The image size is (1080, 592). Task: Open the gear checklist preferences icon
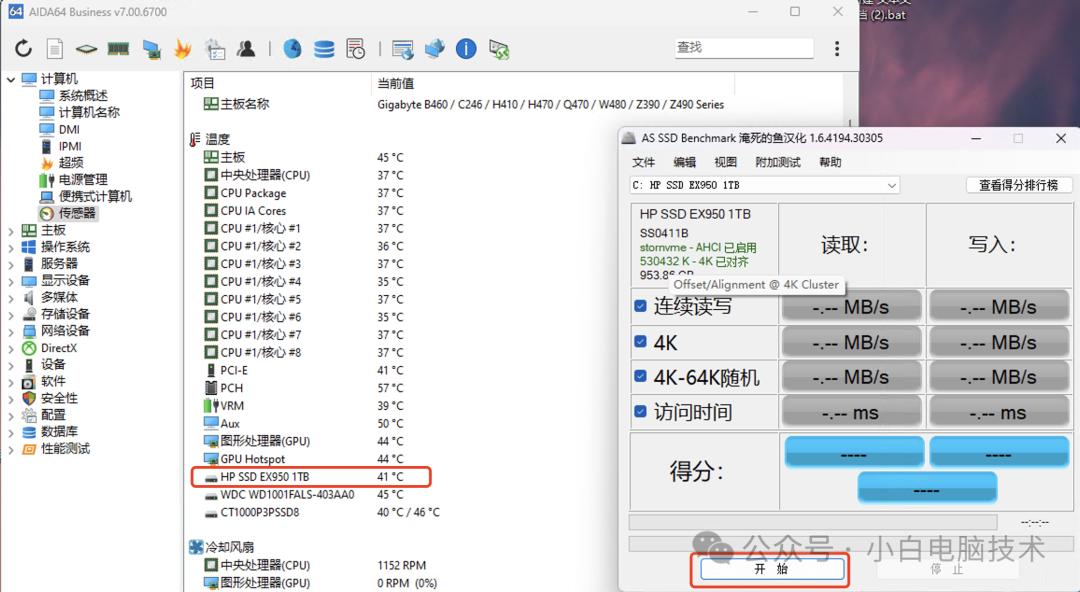(215, 49)
